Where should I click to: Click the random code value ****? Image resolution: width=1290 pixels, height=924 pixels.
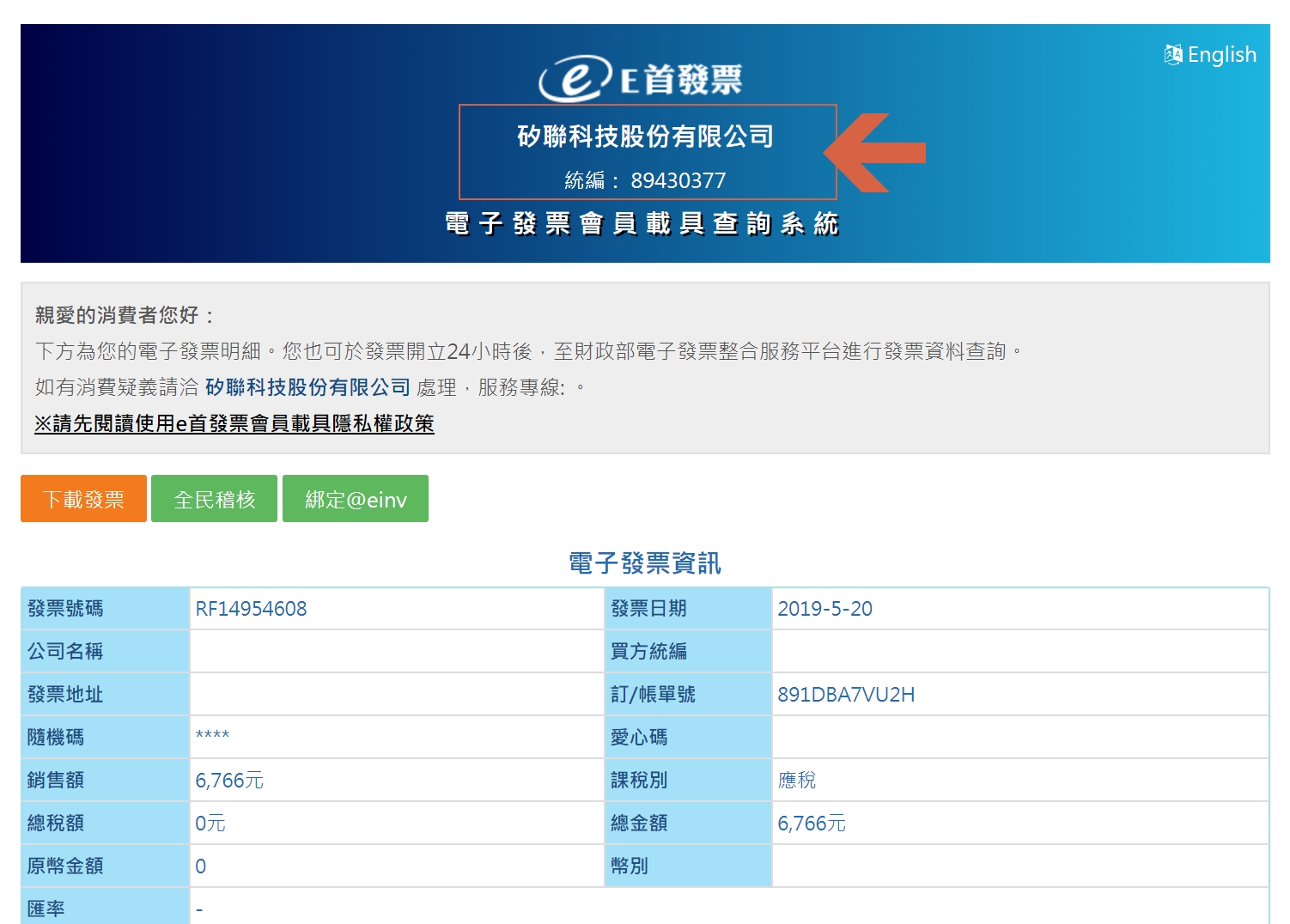[x=212, y=735]
